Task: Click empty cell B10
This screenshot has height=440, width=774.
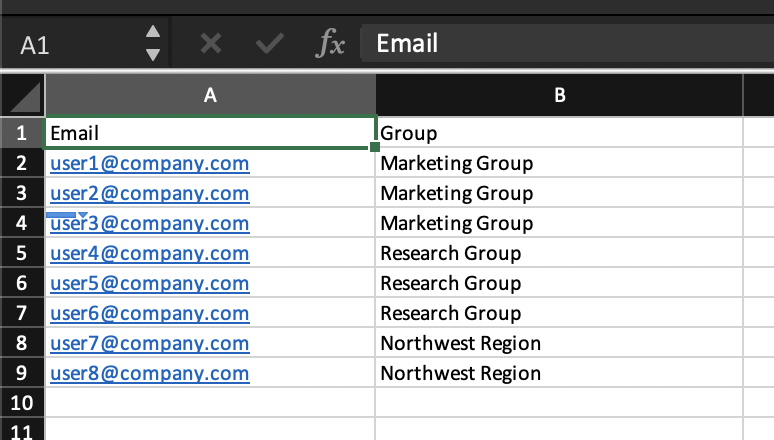Action: coord(559,402)
